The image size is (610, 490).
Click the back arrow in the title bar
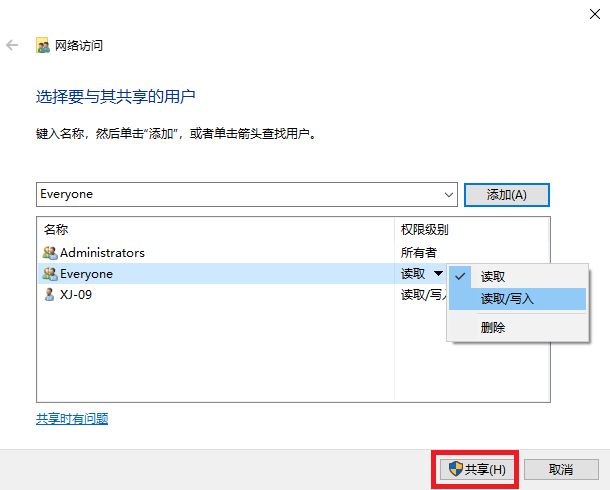(x=13, y=46)
